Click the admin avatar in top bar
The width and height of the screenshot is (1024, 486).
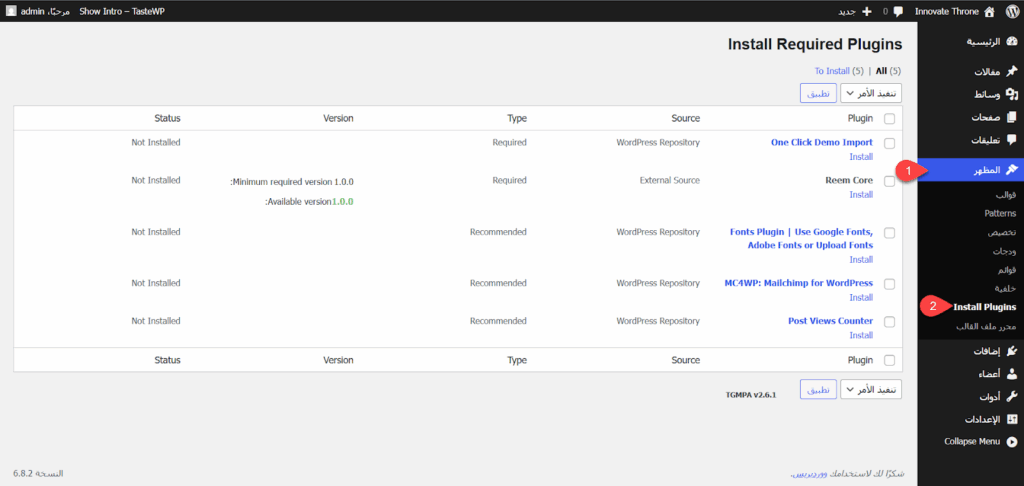tap(11, 11)
